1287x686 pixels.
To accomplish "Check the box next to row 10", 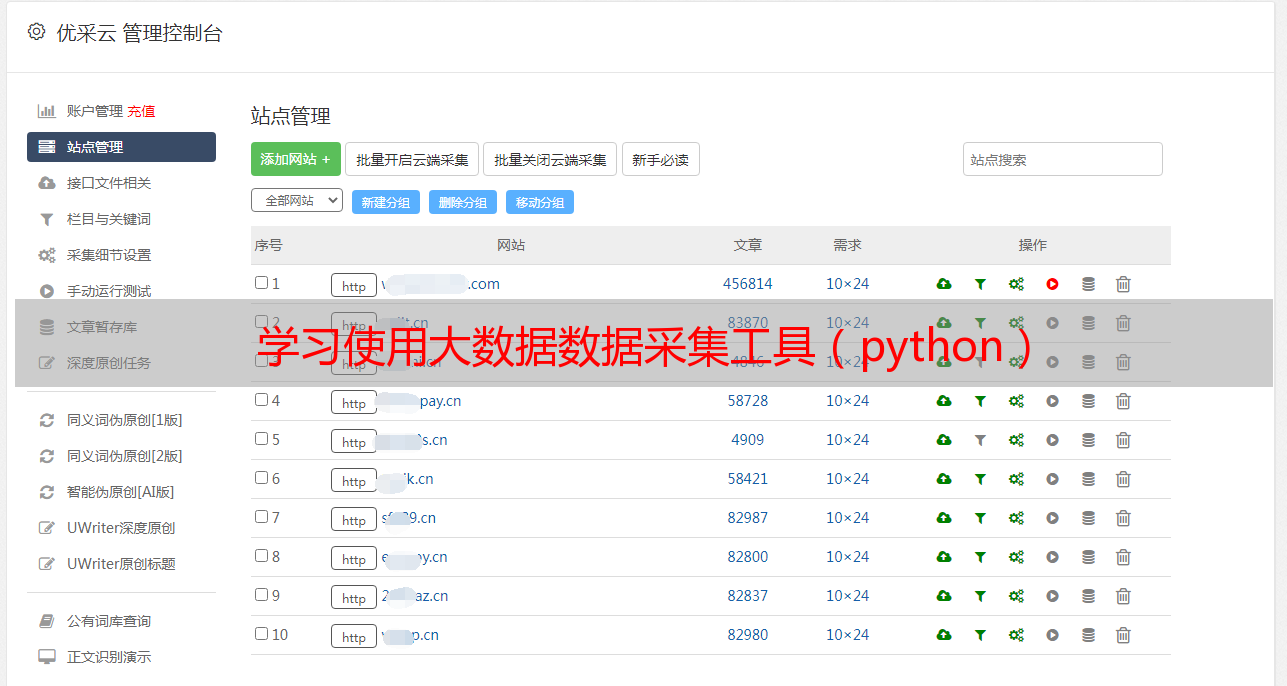I will pyautogui.click(x=261, y=634).
